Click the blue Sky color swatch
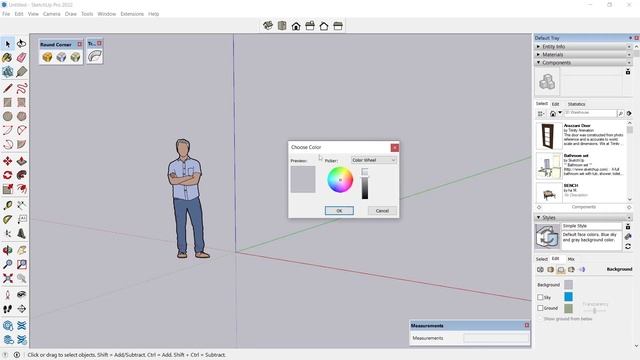Viewport: 640px width, 360px height. (568, 297)
